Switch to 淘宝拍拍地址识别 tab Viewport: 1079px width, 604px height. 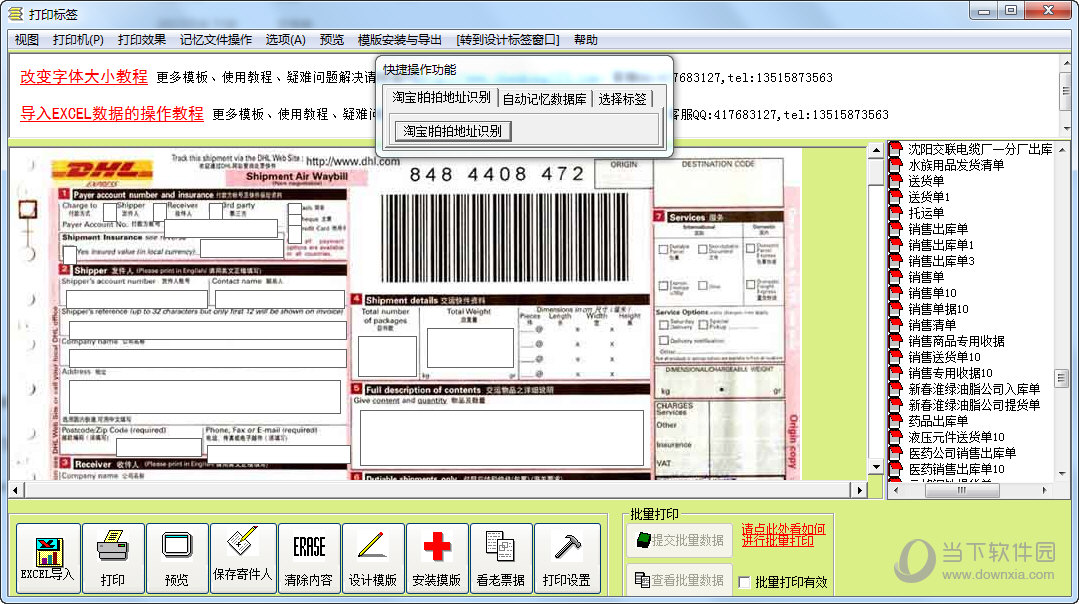click(x=441, y=97)
